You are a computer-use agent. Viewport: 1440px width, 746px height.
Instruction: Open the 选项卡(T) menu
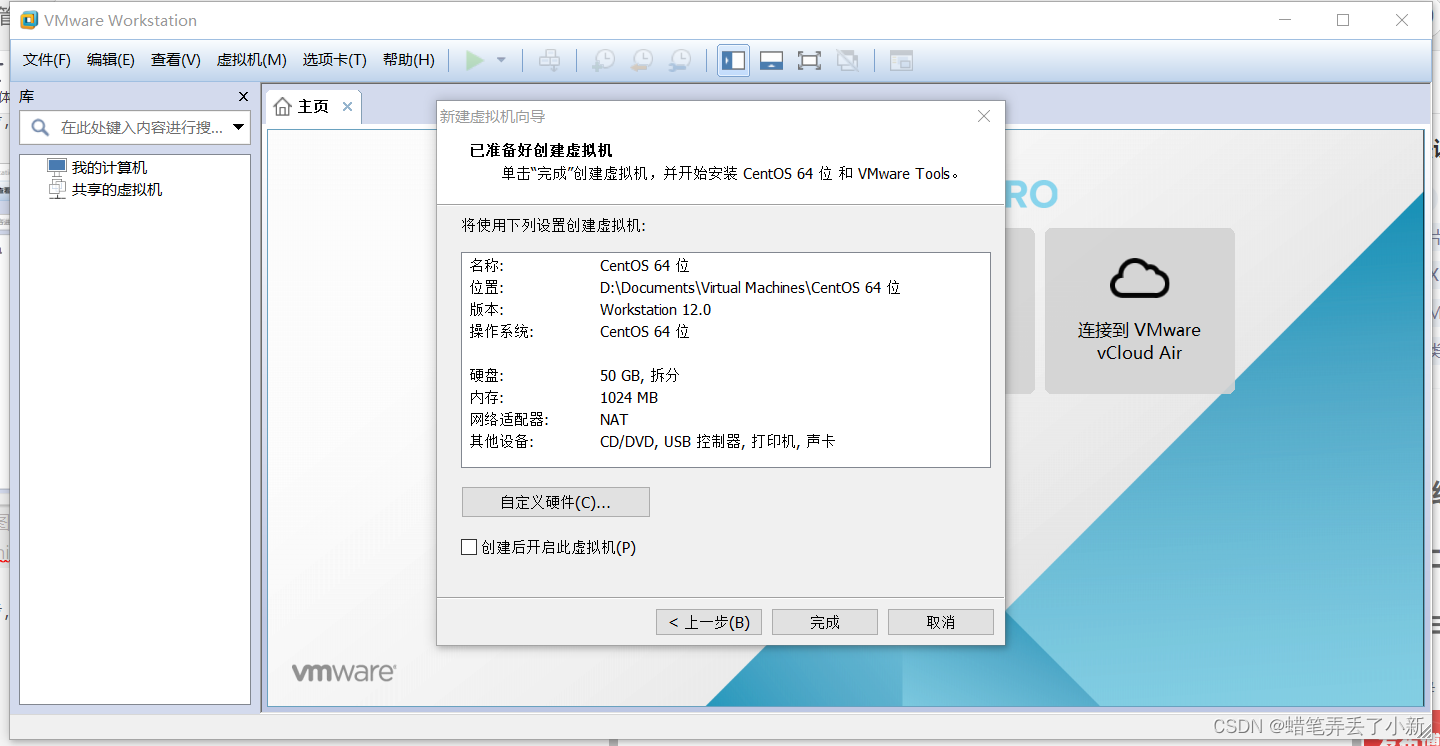click(x=335, y=60)
